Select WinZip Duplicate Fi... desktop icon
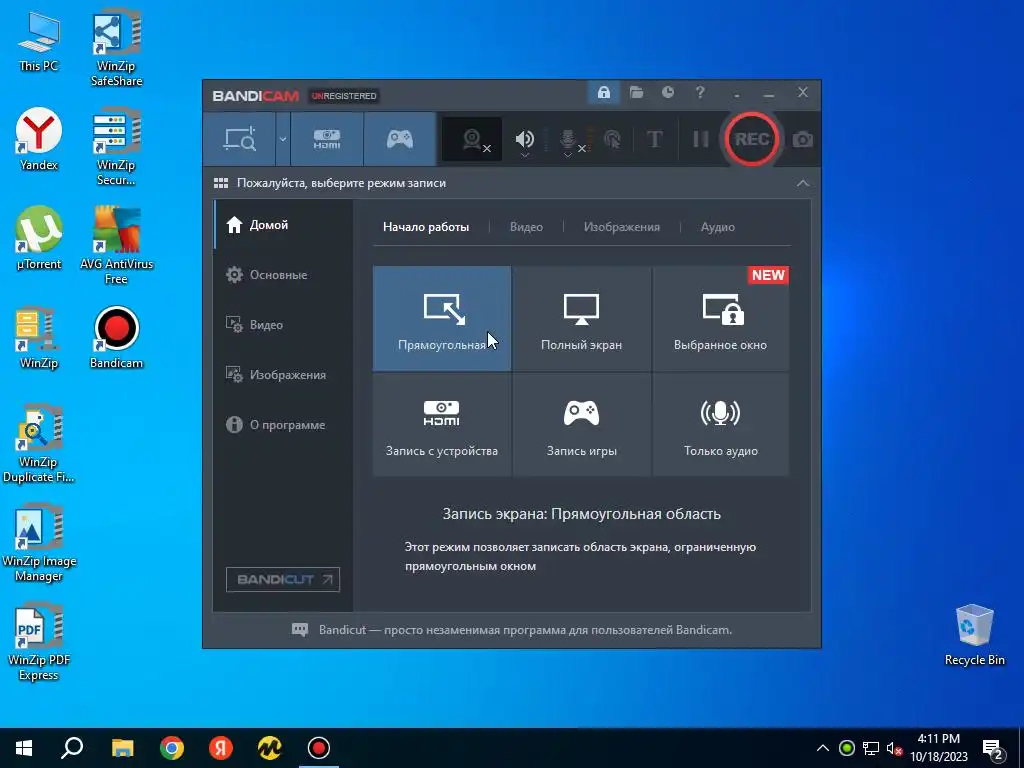The width and height of the screenshot is (1024, 768). click(39, 445)
